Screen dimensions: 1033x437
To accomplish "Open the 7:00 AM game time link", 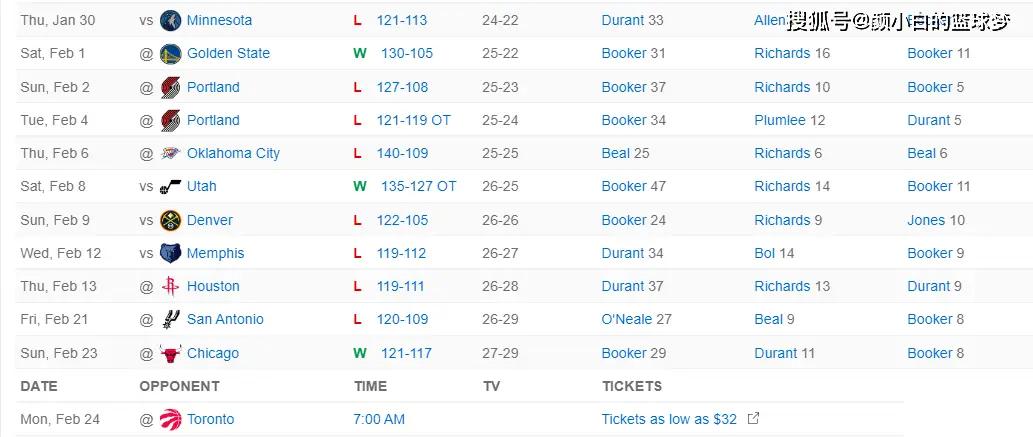I will [x=379, y=419].
